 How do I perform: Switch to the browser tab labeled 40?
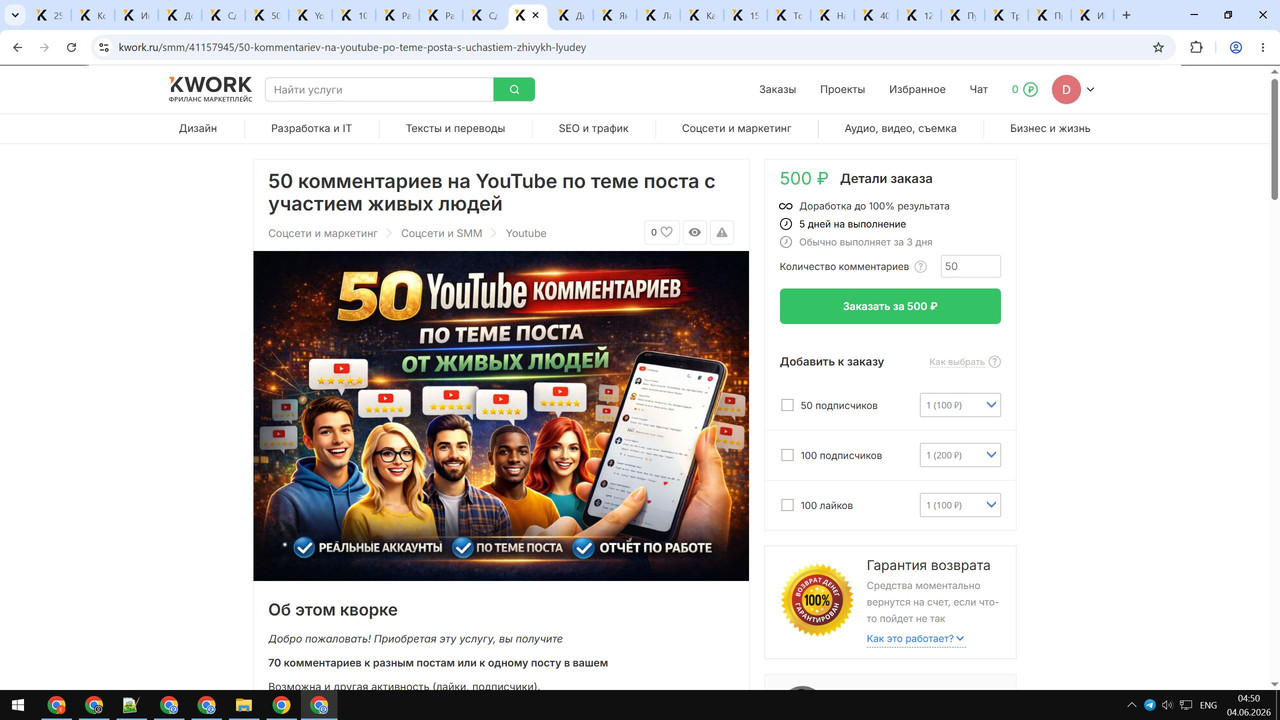point(875,15)
